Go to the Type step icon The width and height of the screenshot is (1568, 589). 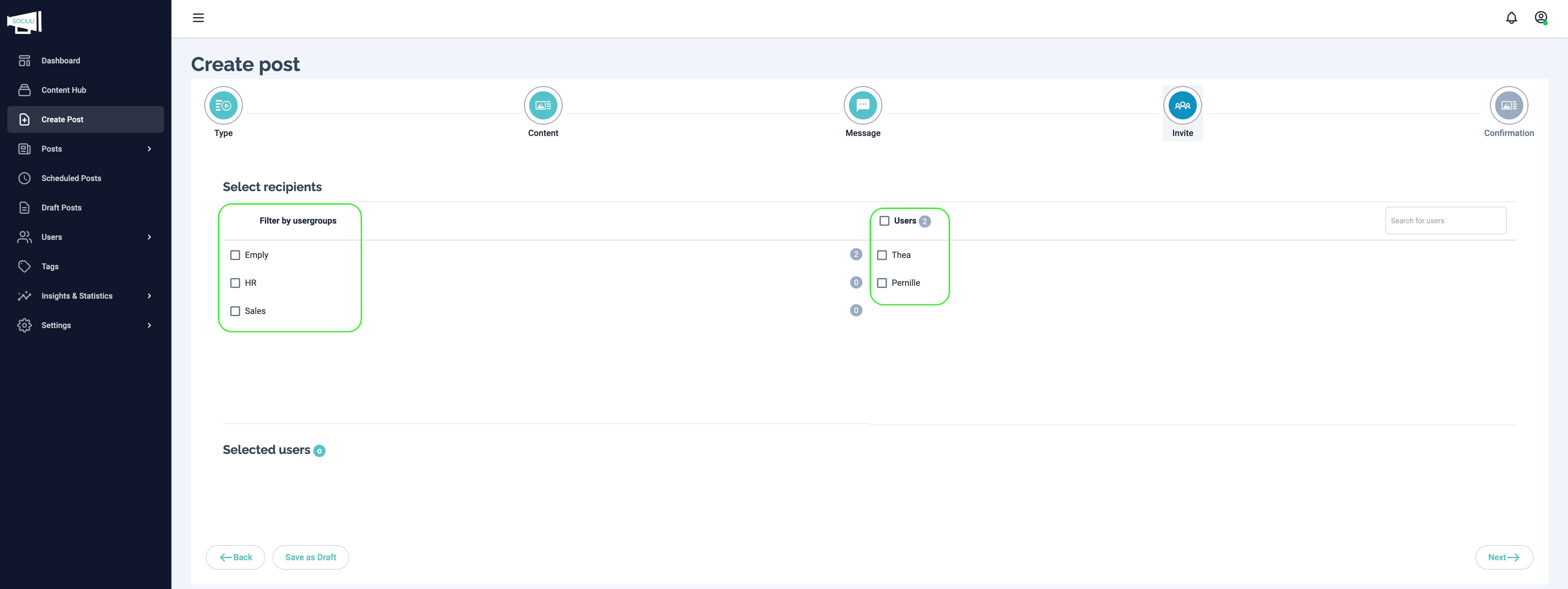[x=223, y=106]
